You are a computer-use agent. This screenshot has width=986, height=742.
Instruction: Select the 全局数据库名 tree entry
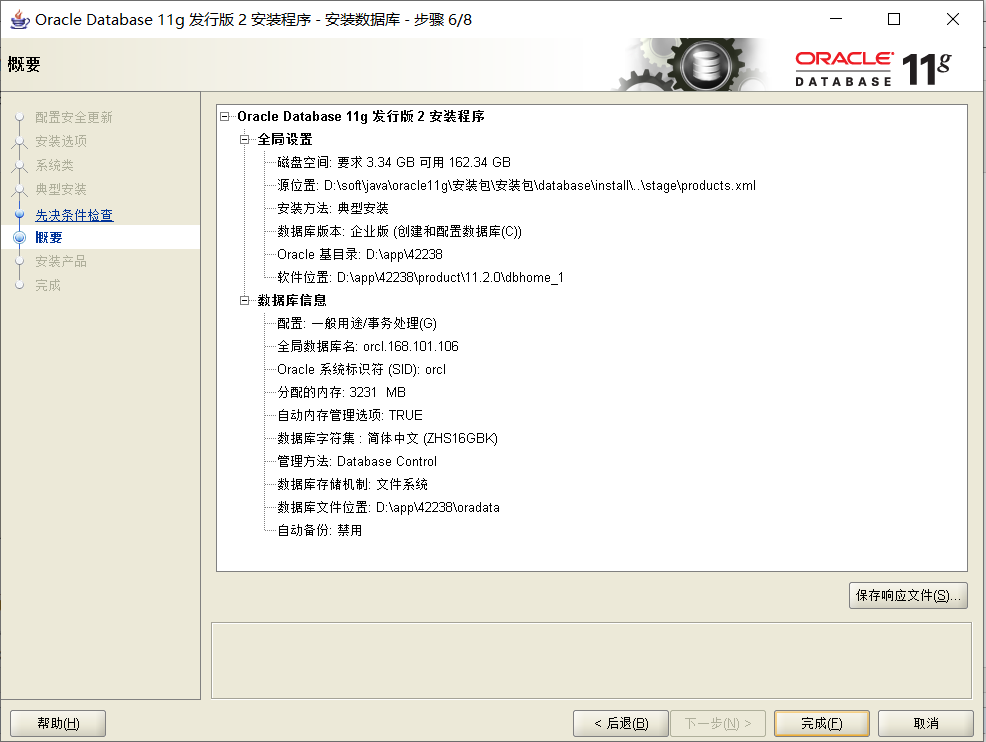(368, 347)
